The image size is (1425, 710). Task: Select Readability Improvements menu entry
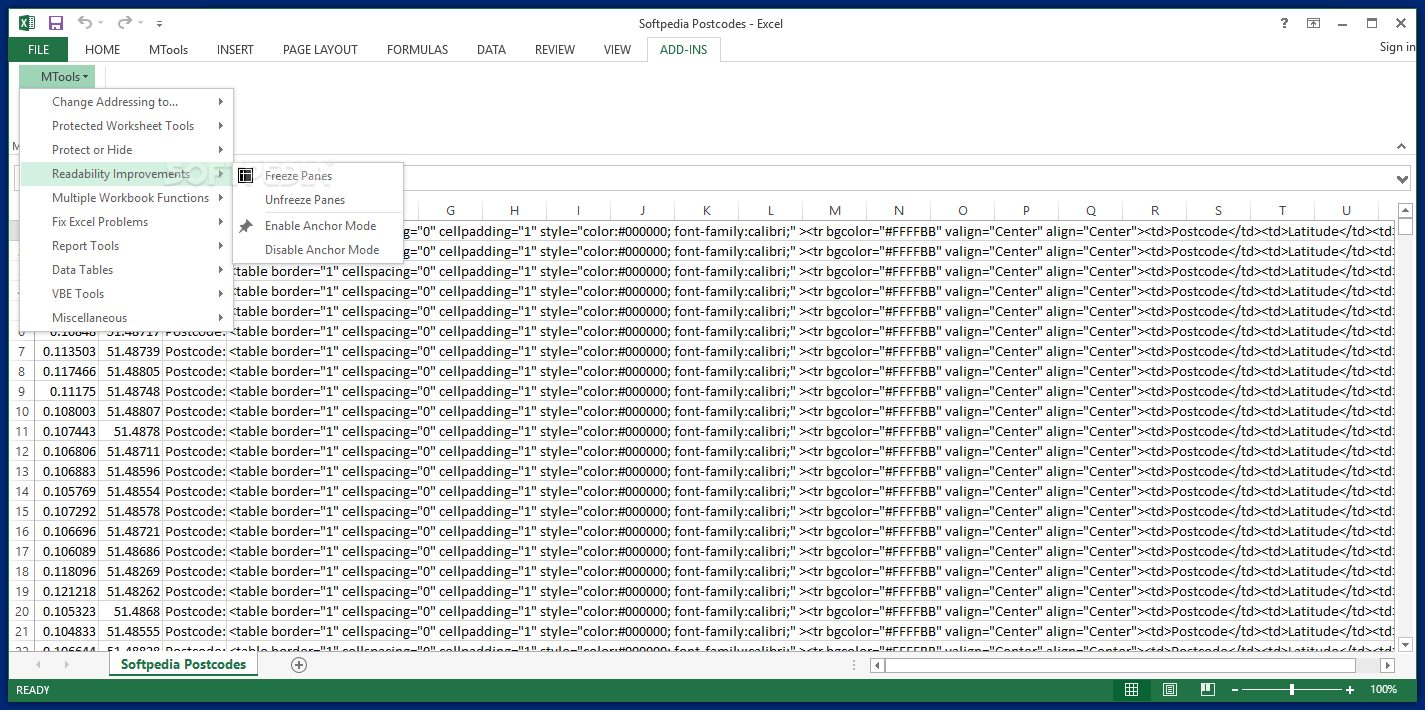(x=127, y=174)
